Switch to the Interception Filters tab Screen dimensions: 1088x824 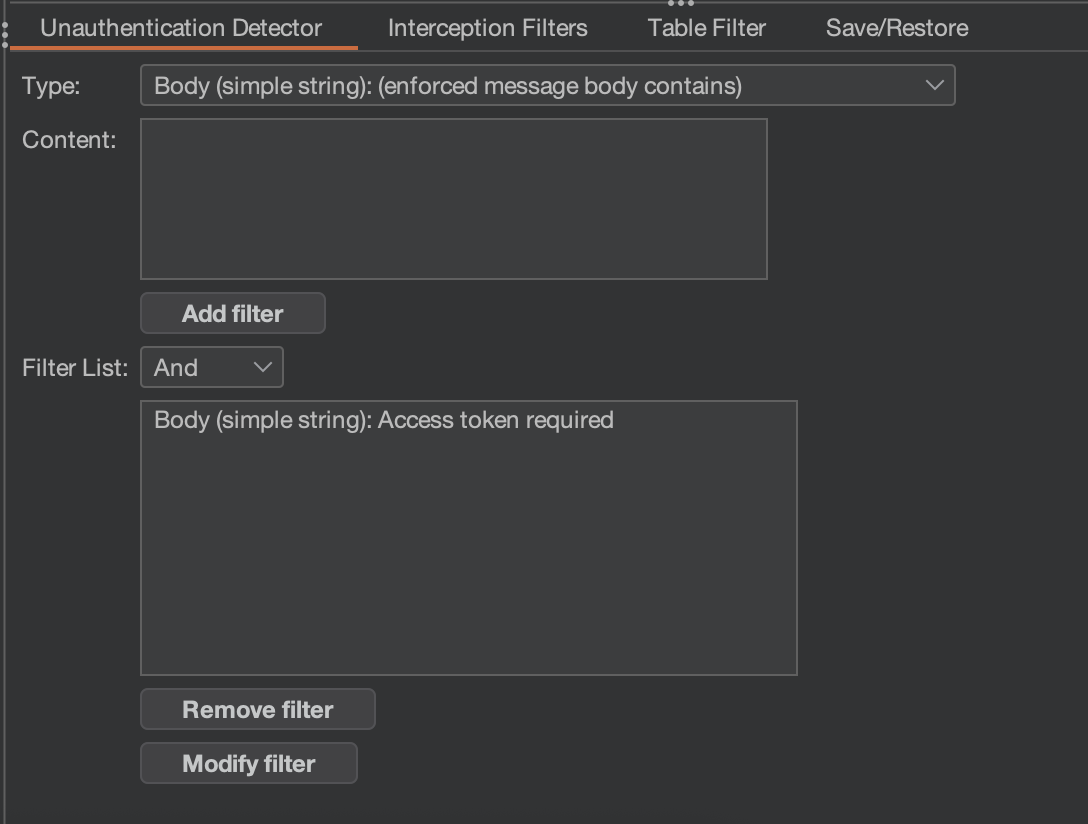tap(487, 27)
